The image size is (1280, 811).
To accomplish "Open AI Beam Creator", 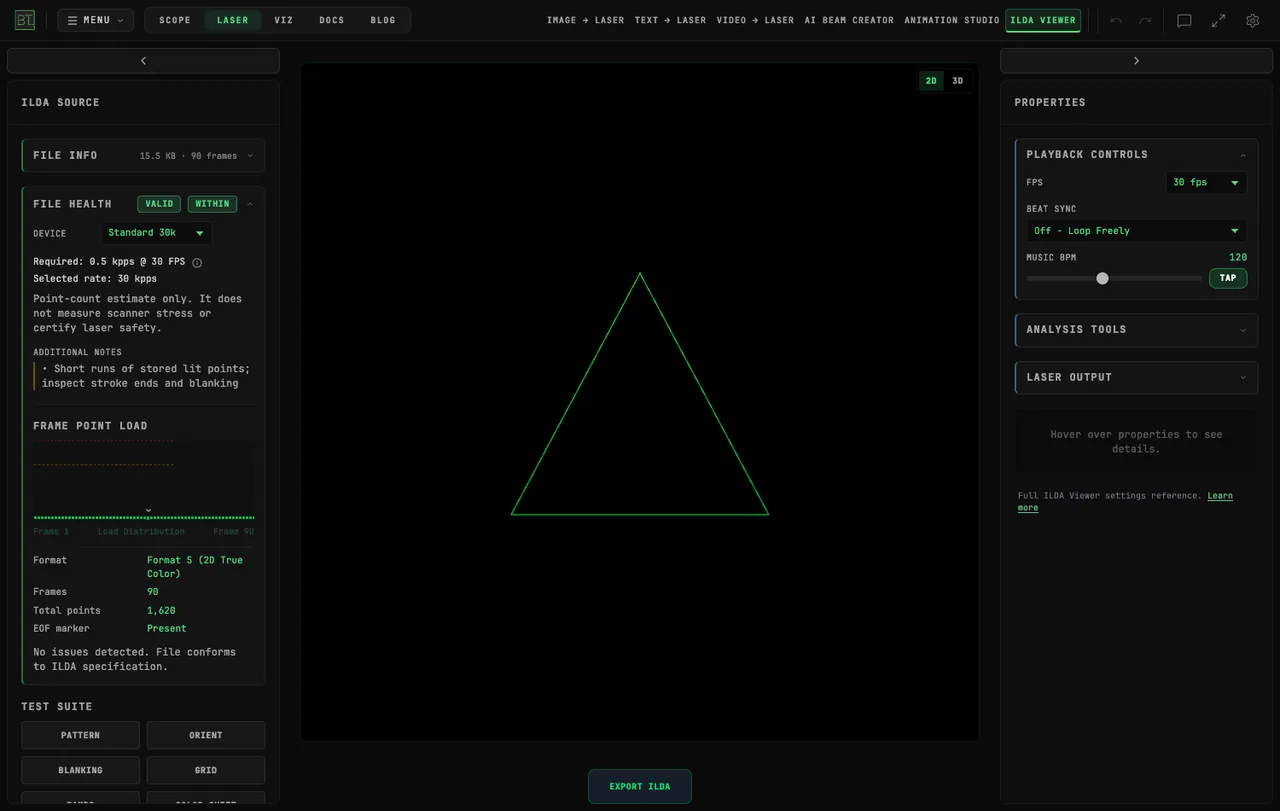I will [x=850, y=20].
